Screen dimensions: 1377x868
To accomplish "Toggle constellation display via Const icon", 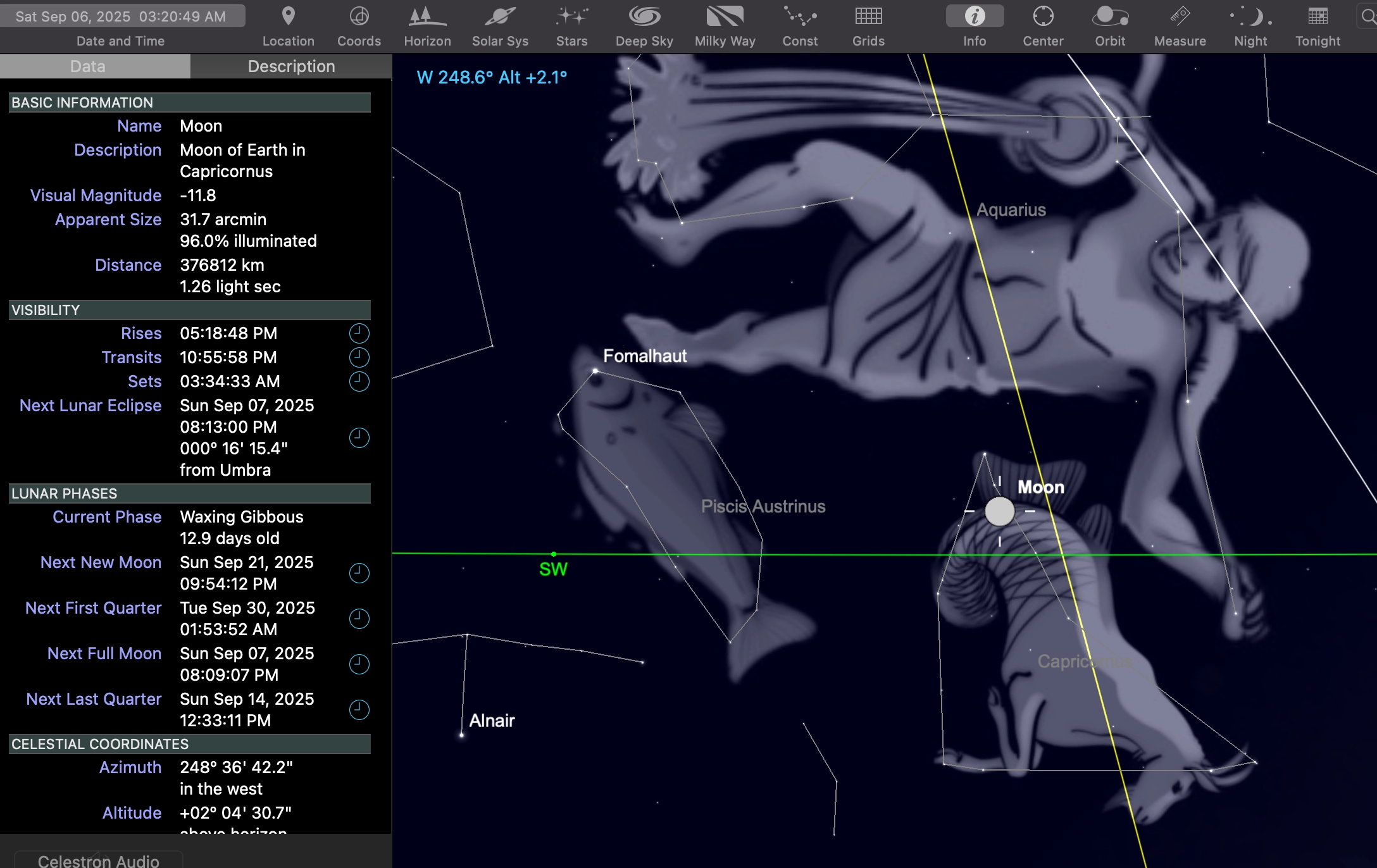I will pyautogui.click(x=800, y=16).
